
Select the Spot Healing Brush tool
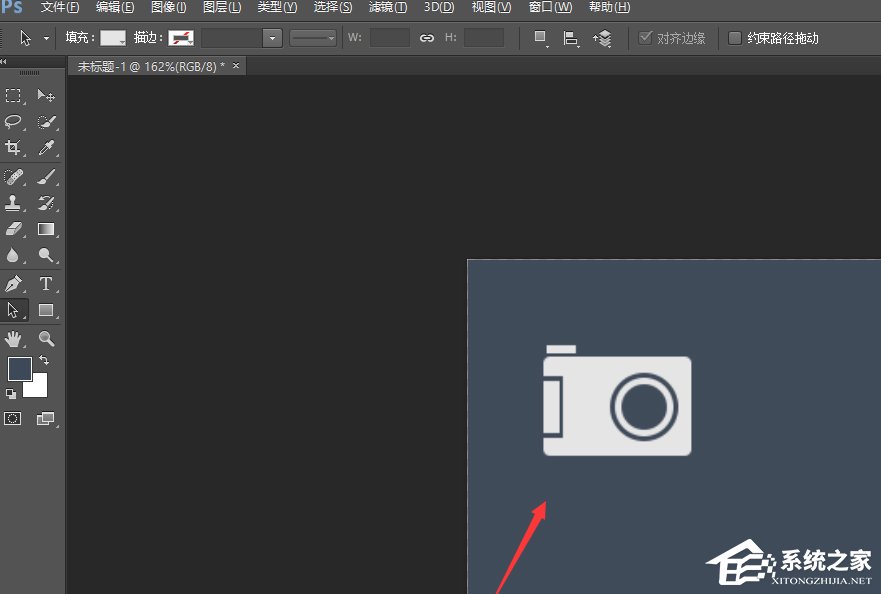coord(13,176)
